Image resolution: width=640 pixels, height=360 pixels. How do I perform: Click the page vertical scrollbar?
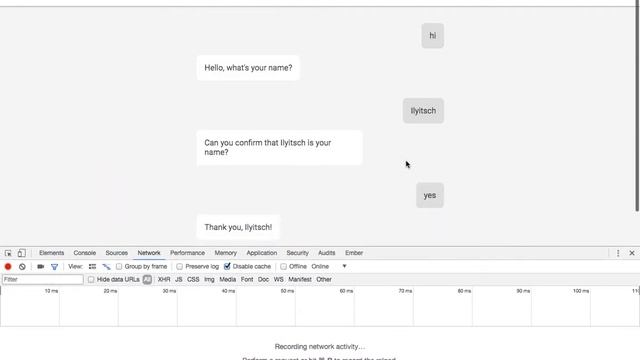[637, 106]
